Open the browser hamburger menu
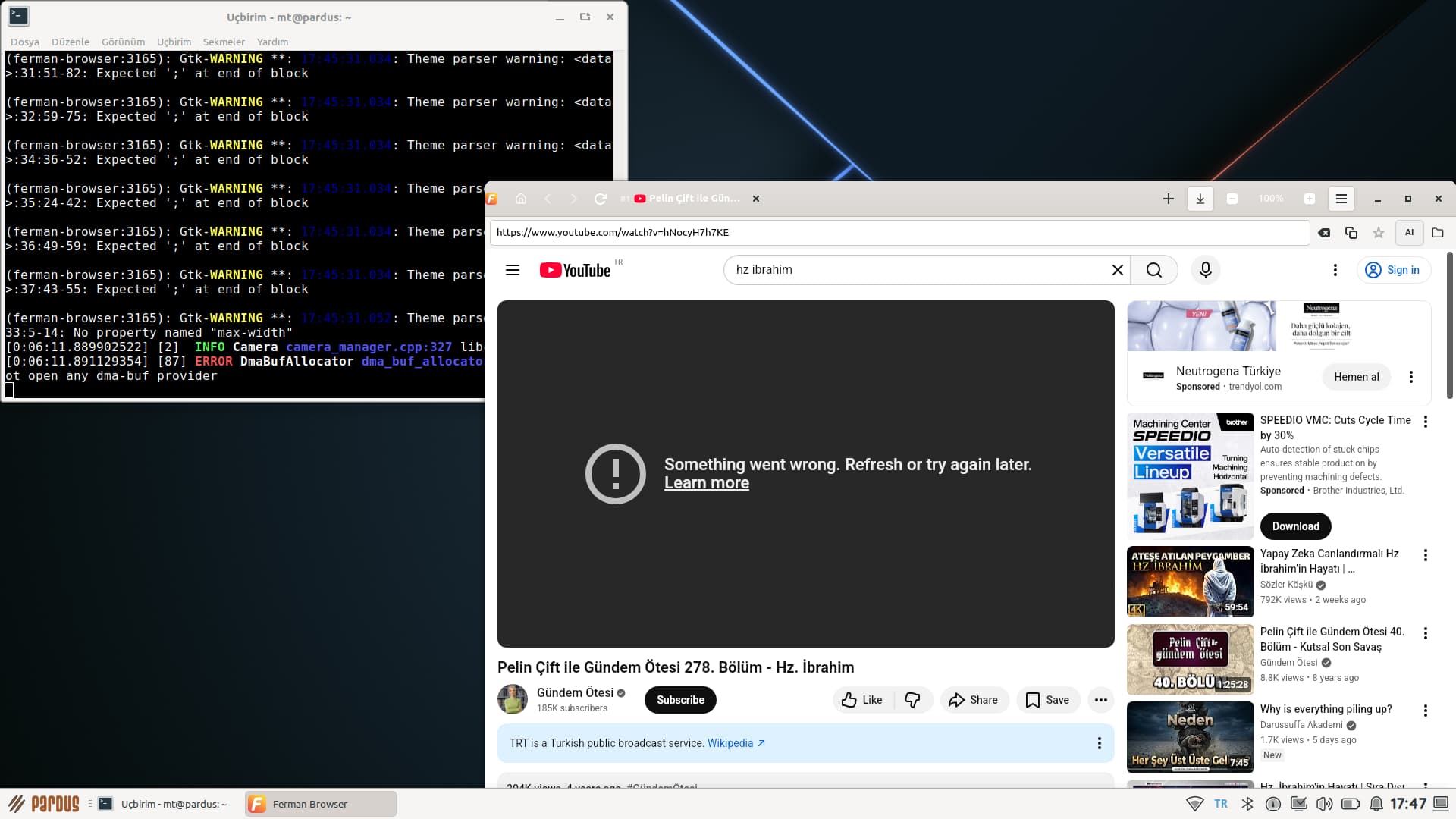This screenshot has height=819, width=1456. (1341, 199)
